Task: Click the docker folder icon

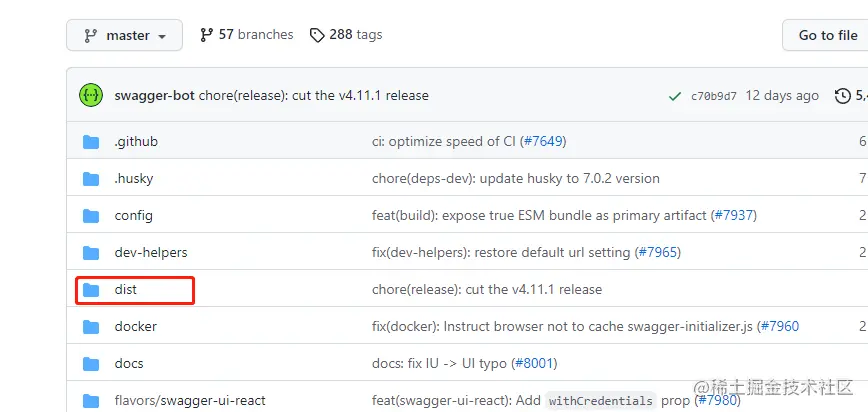Action: (x=91, y=327)
